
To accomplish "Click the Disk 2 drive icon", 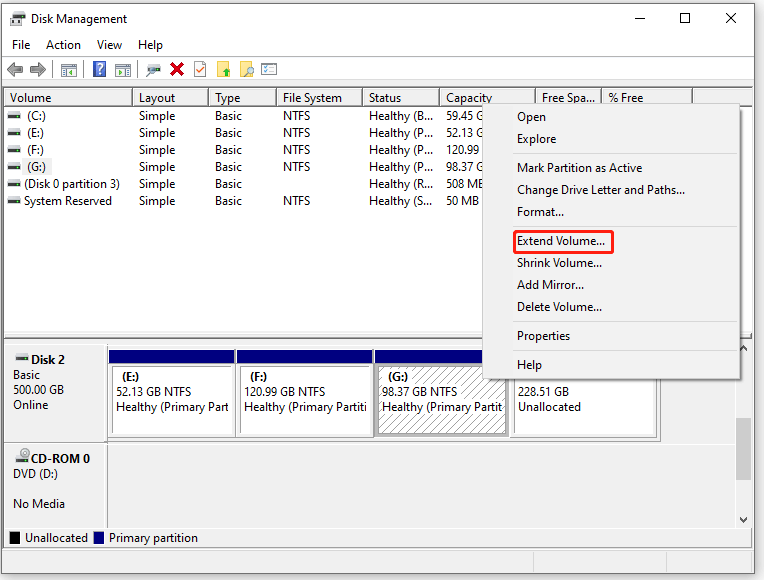I will tap(22, 358).
